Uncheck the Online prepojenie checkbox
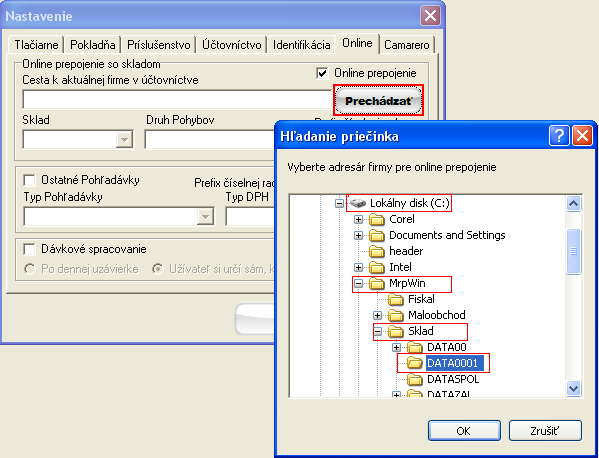599x458 pixels. (322, 73)
